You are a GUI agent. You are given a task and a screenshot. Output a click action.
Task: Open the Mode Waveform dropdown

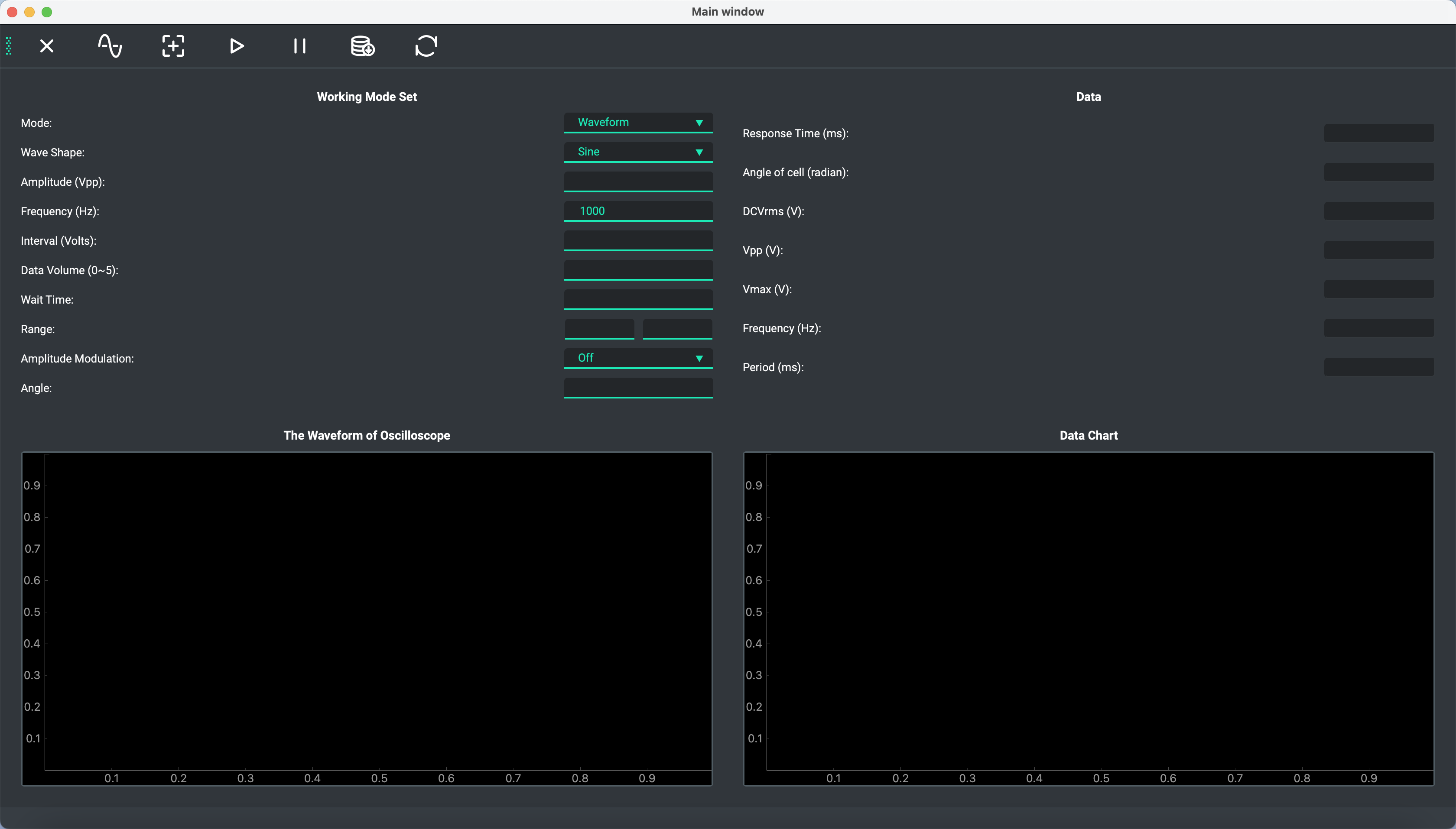(638, 123)
